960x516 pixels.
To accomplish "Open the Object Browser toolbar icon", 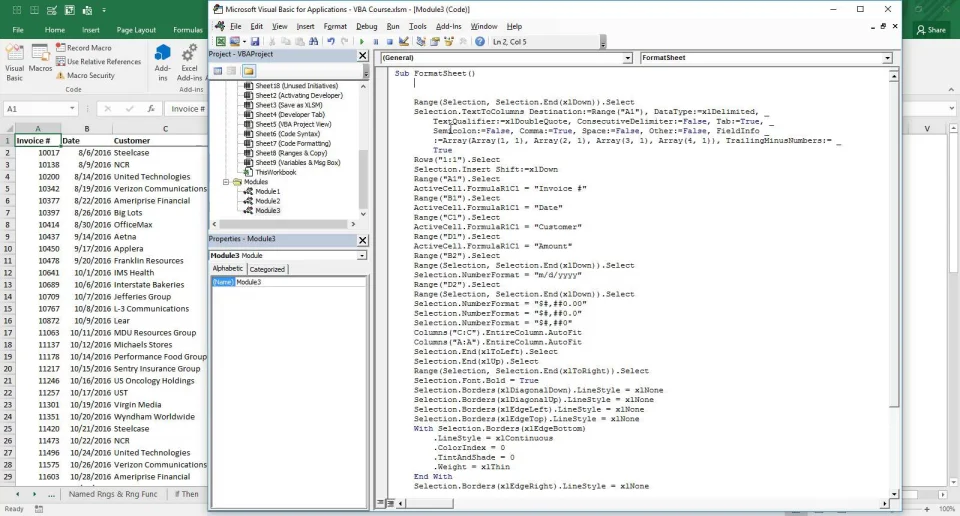I will [x=449, y=42].
